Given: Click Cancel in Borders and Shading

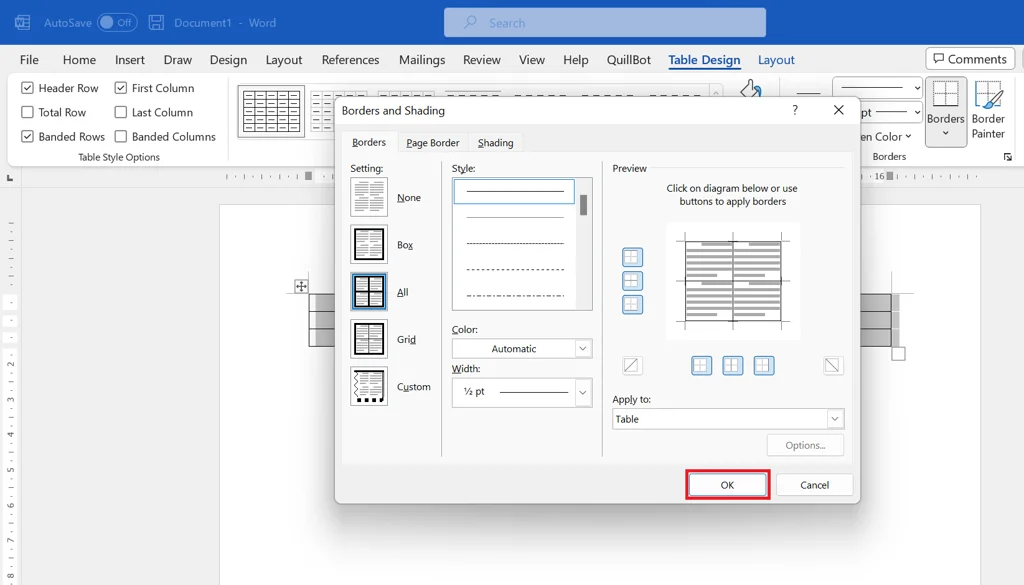Looking at the screenshot, I should (814, 484).
